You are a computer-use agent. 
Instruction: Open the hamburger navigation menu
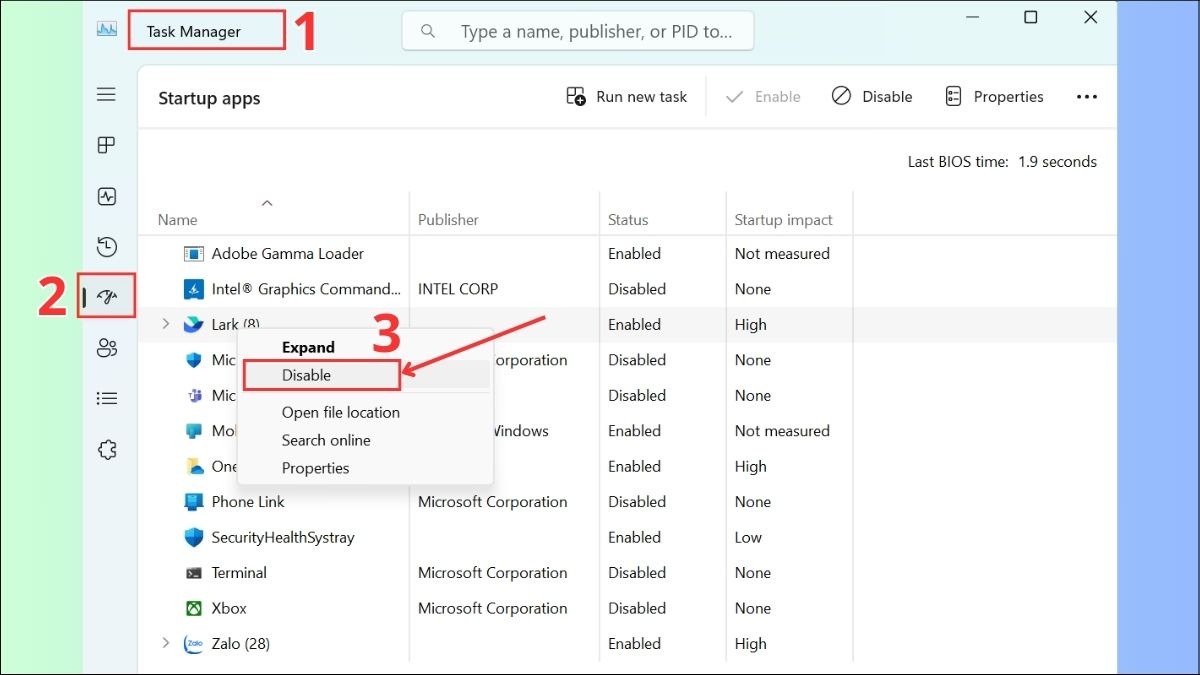click(106, 95)
